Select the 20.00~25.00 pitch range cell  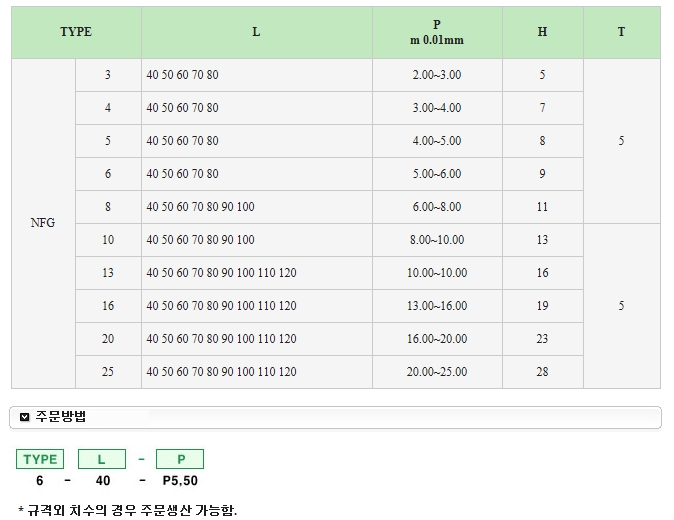point(438,372)
